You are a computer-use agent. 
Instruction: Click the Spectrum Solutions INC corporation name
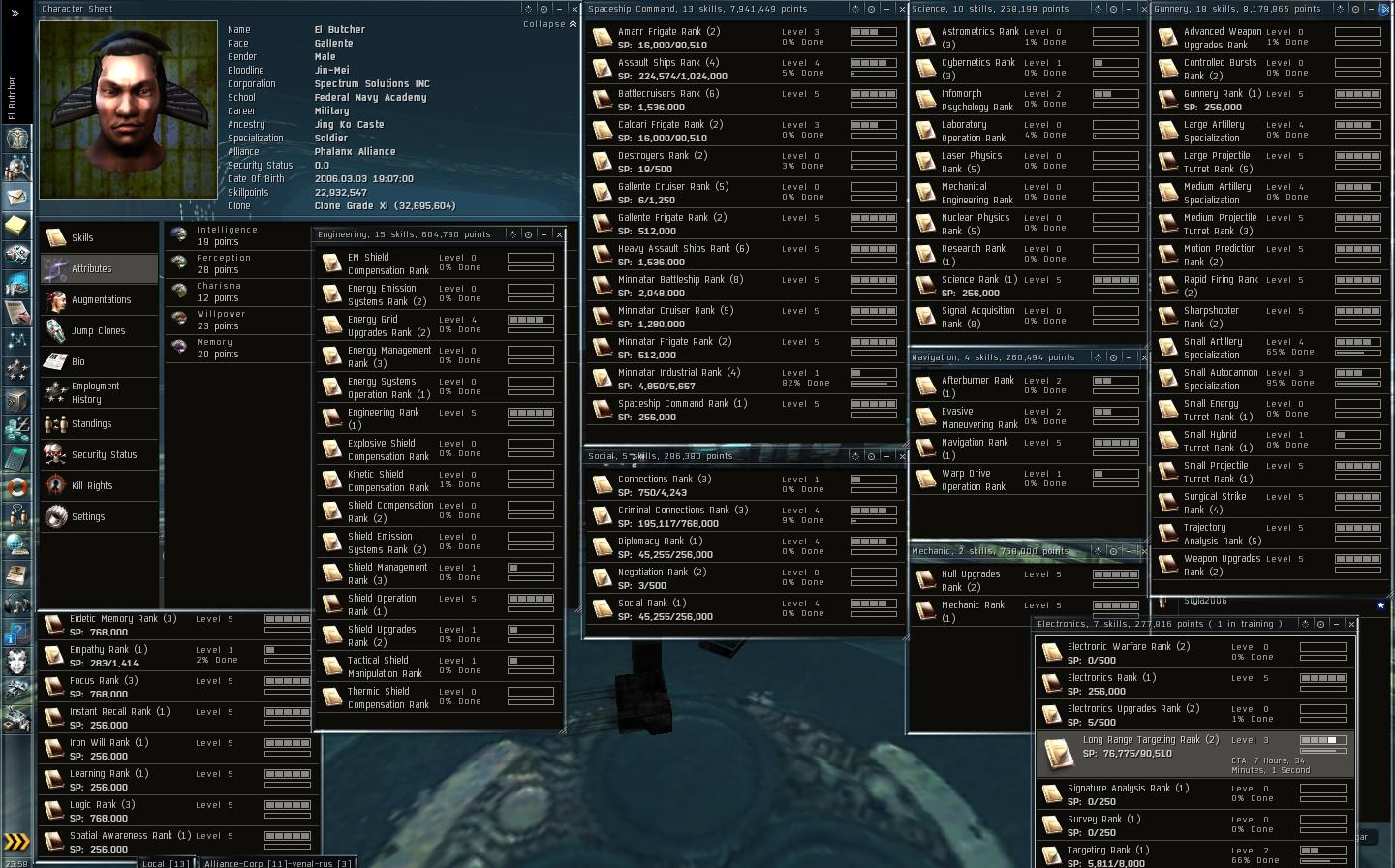(x=372, y=84)
